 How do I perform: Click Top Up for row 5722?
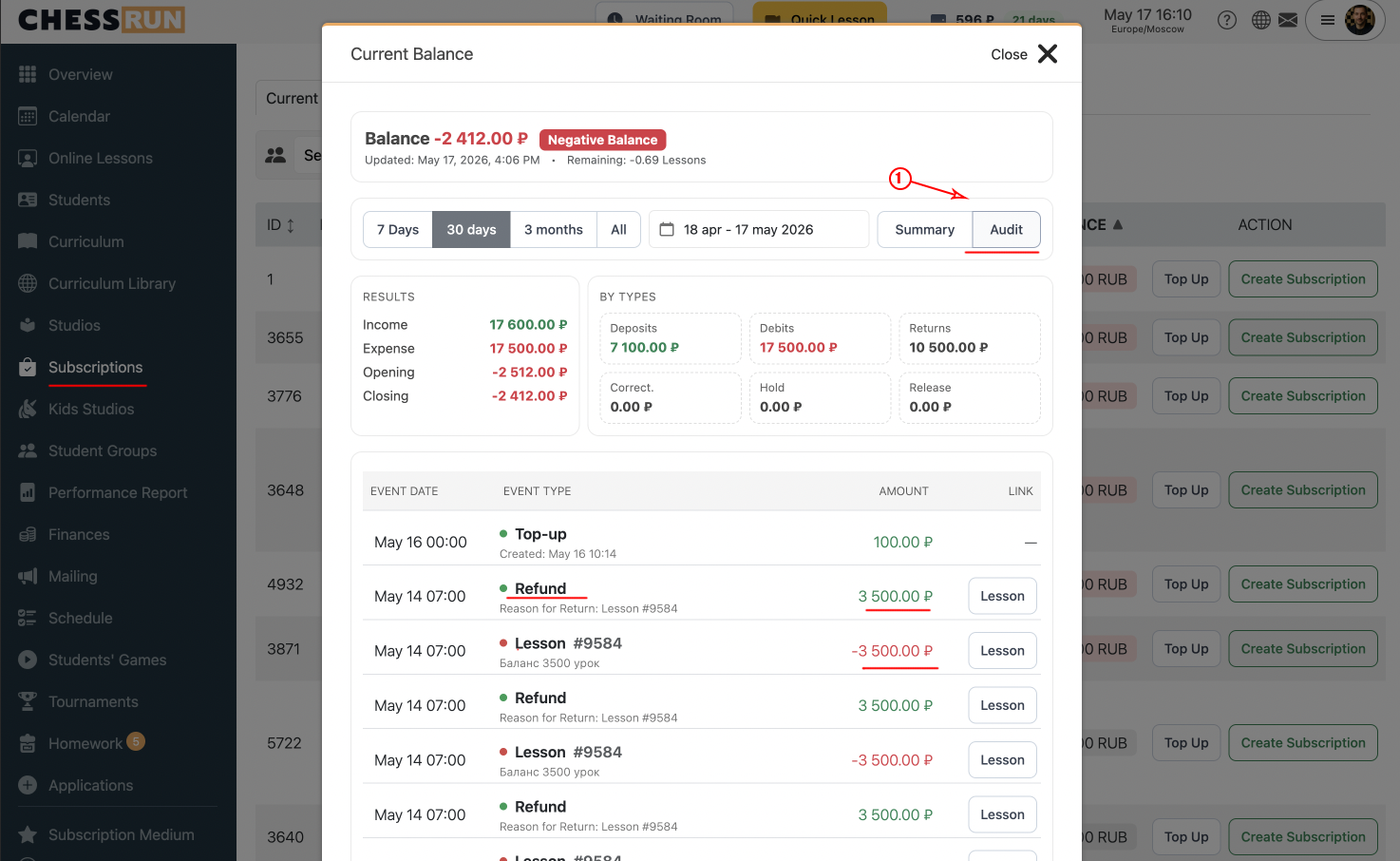[1186, 743]
